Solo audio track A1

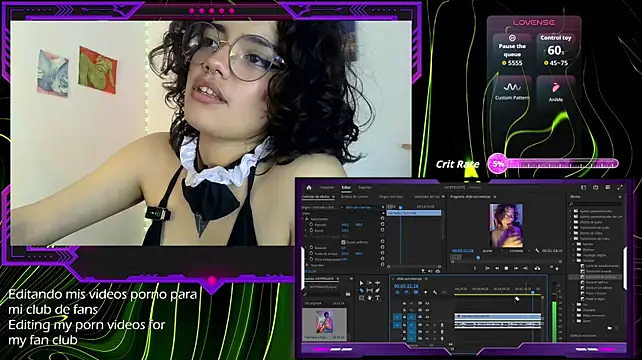435,325
